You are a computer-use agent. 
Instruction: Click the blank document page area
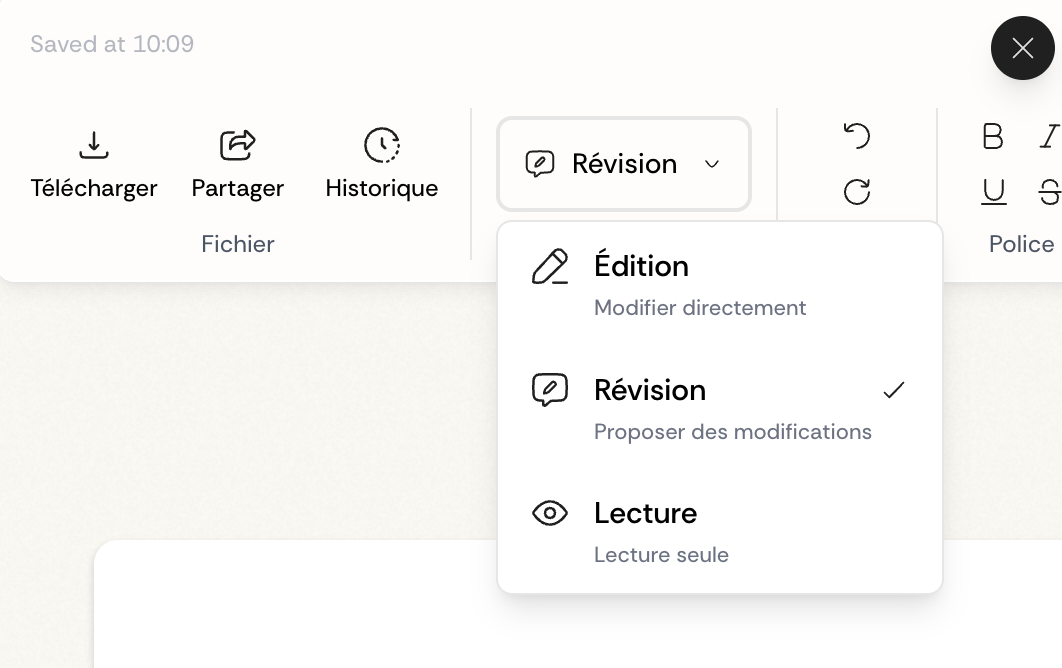pyautogui.click(x=300, y=610)
